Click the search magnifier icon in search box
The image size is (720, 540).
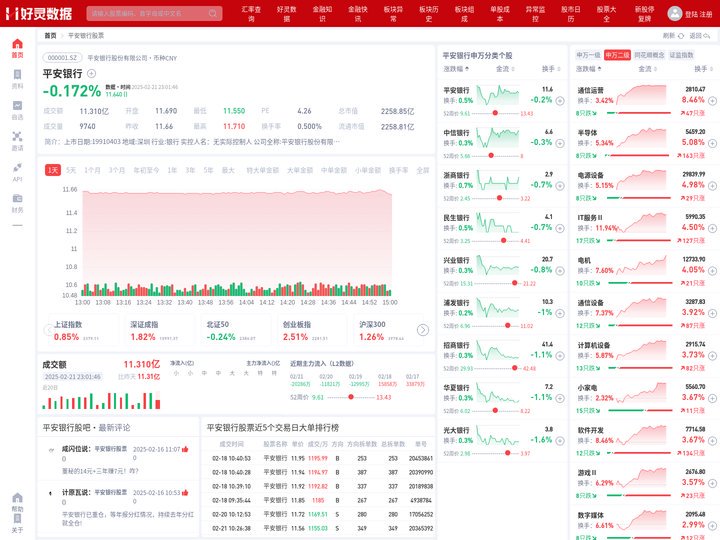(213, 13)
